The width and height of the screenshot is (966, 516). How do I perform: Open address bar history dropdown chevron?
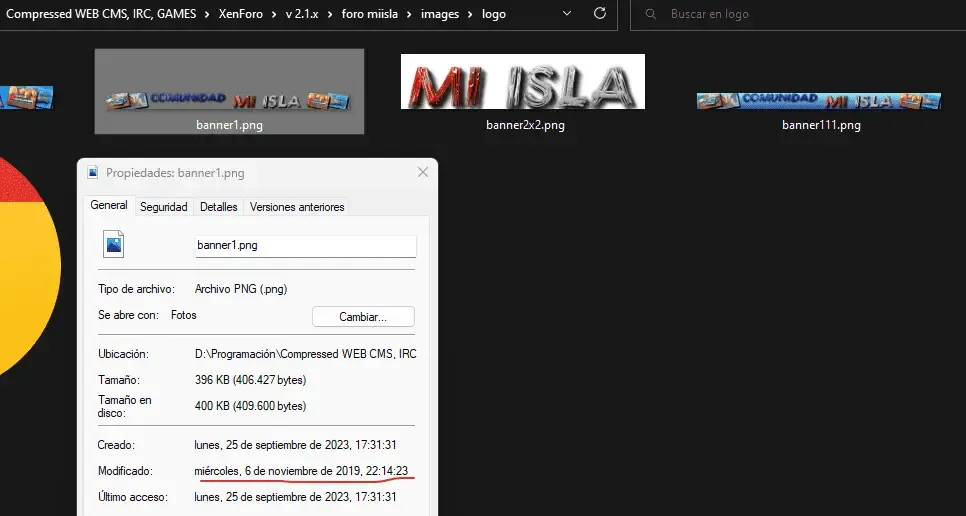click(x=567, y=14)
